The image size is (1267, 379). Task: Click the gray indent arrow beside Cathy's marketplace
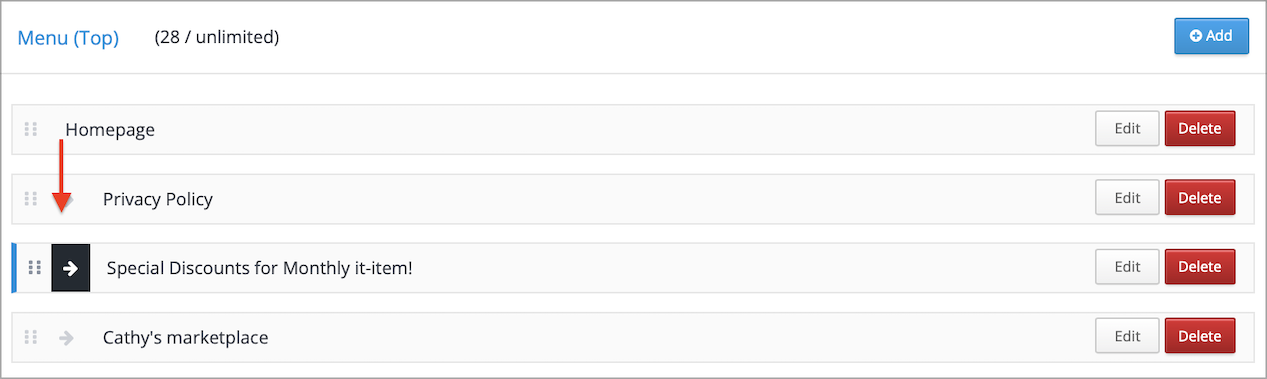coord(67,338)
